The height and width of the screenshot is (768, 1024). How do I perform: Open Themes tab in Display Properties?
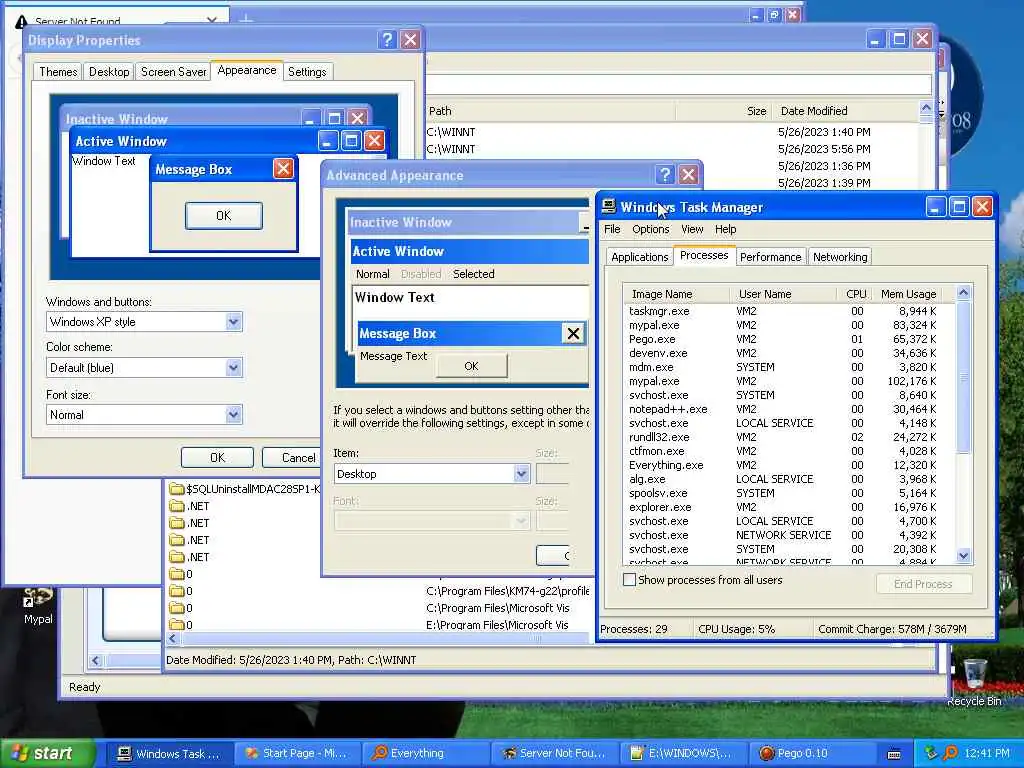click(58, 72)
